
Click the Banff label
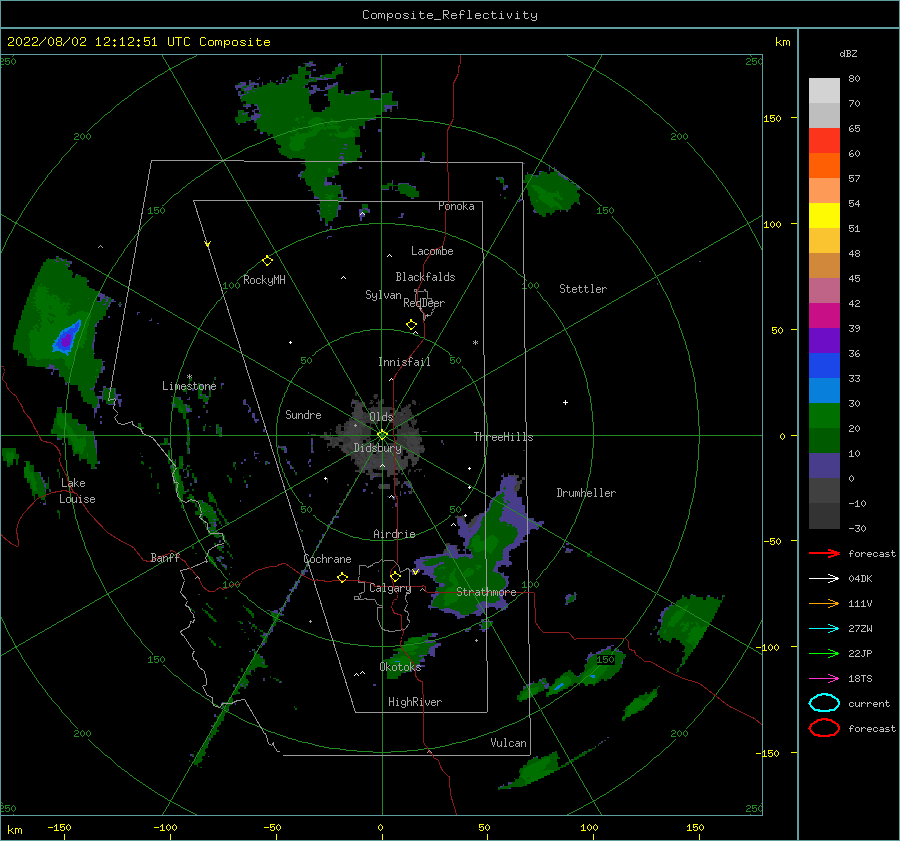[x=165, y=557]
